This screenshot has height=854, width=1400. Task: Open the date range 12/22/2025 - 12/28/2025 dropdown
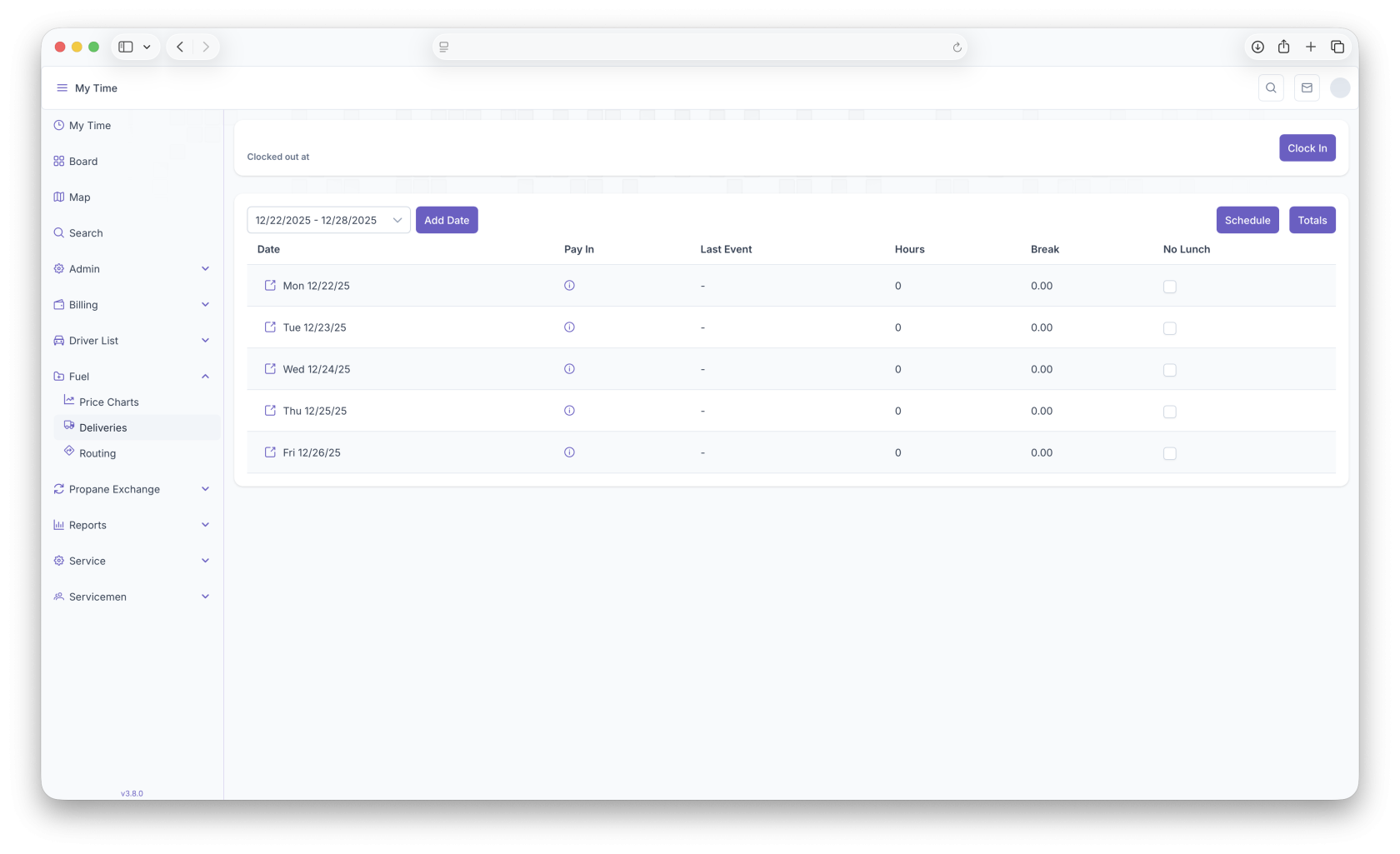click(x=328, y=220)
